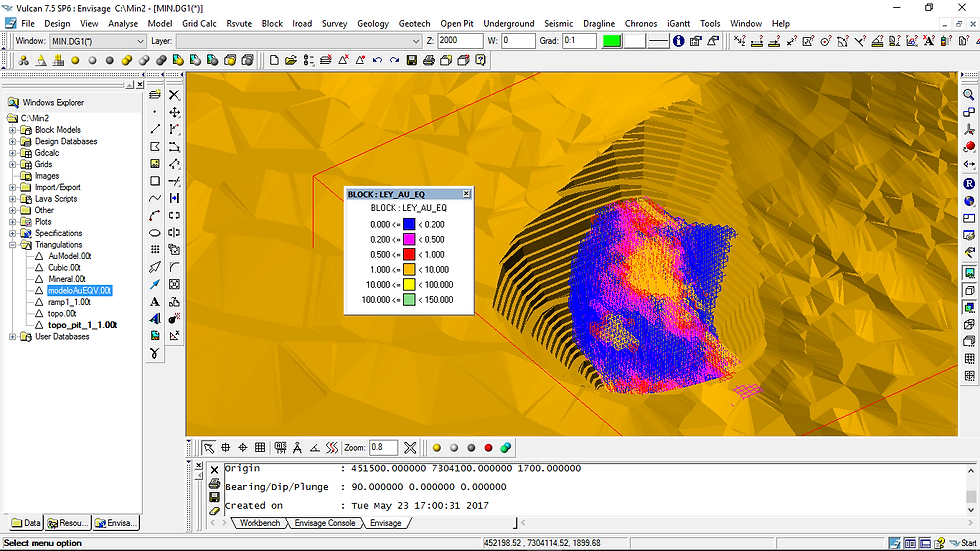Click the triple spheres icon in top toolbar
The height and width of the screenshot is (551, 980).
tap(24, 61)
